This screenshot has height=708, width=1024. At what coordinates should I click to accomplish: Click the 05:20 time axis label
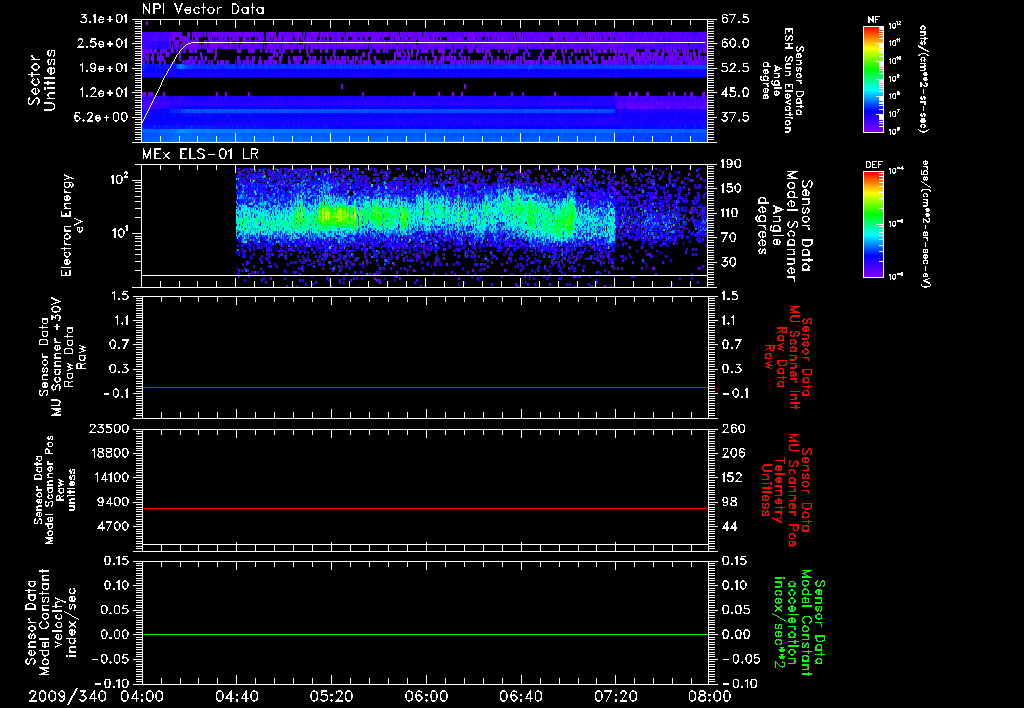point(332,696)
